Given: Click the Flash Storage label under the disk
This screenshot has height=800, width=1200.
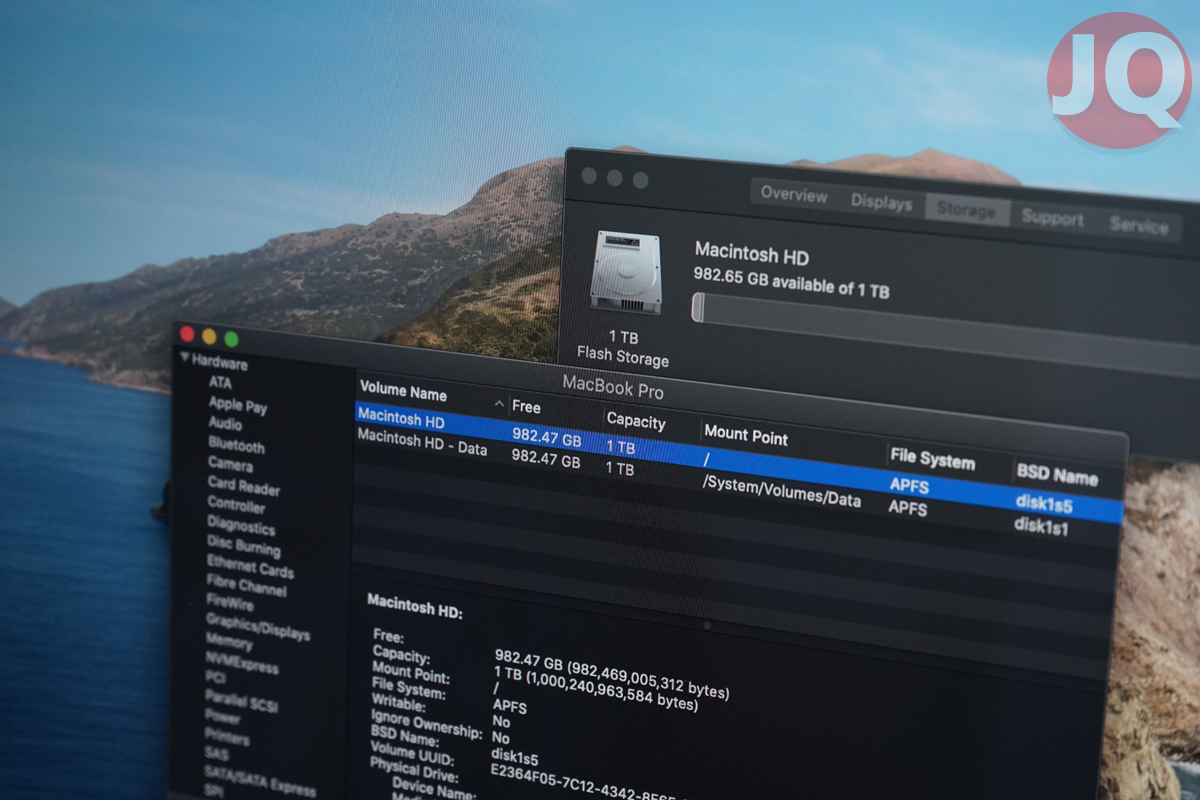Looking at the screenshot, I should point(623,357).
